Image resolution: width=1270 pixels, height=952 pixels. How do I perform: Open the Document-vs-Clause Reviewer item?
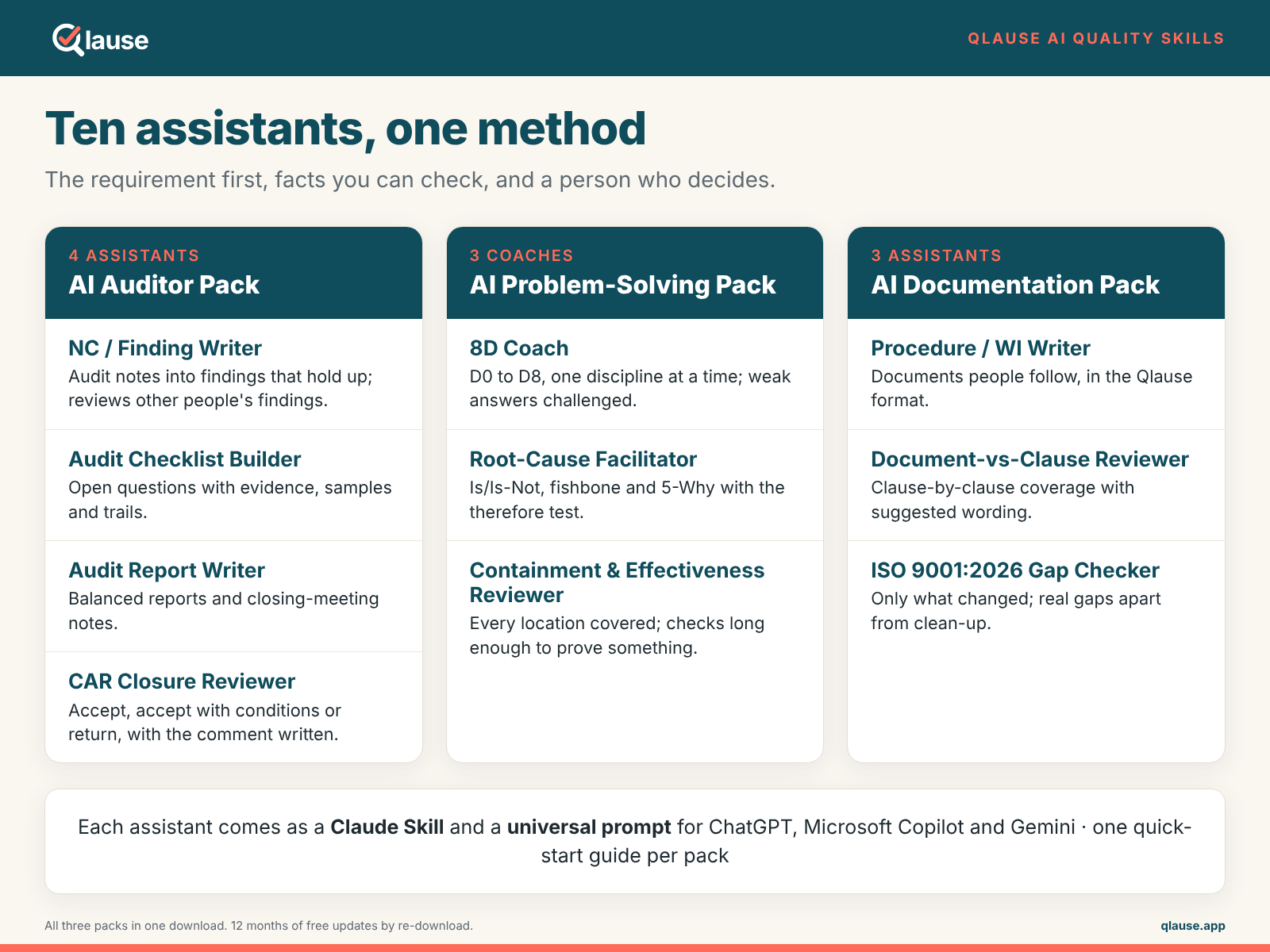click(x=1036, y=486)
